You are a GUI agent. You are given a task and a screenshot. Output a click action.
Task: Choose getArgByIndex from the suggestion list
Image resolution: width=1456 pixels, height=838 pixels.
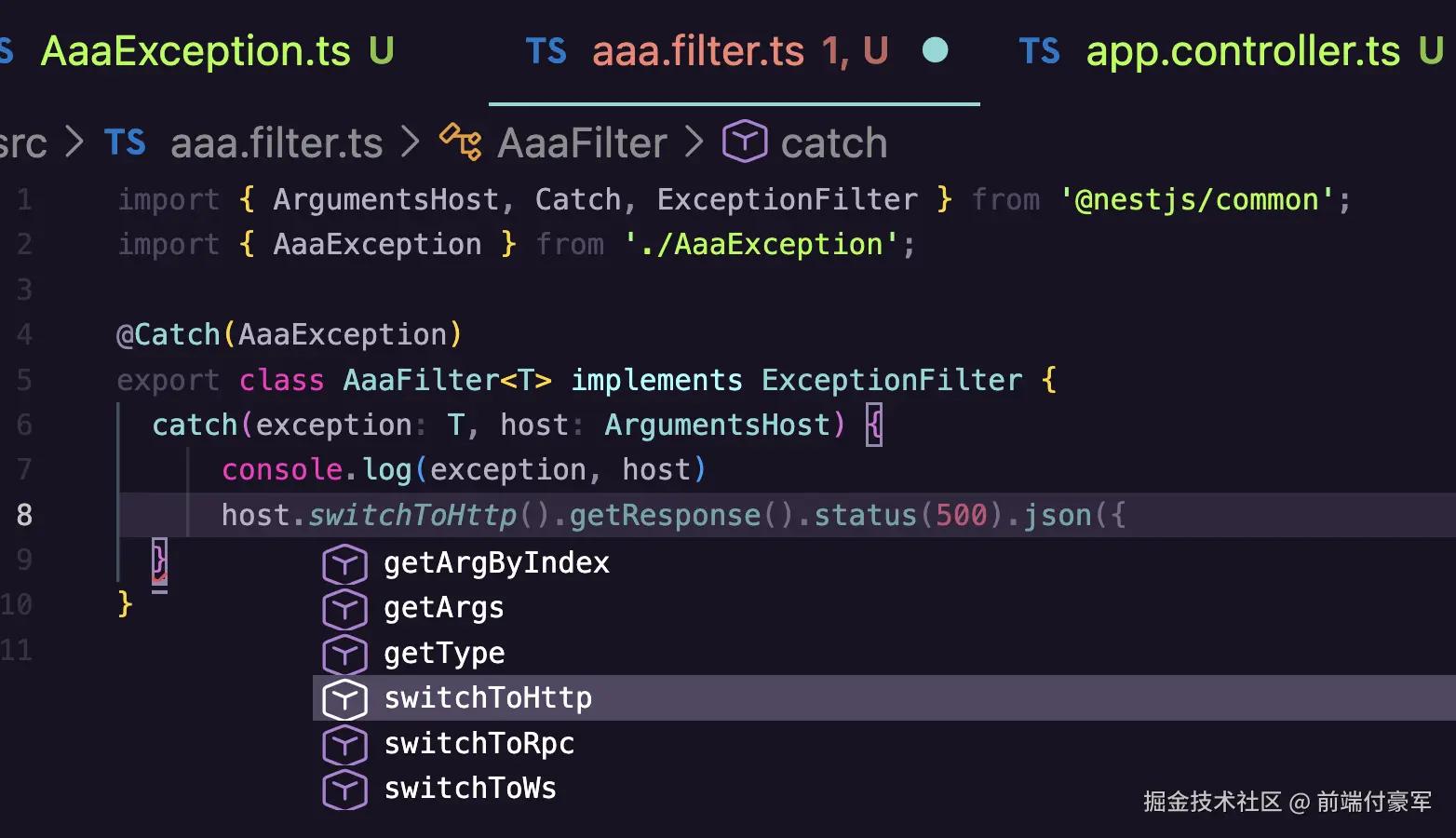tap(496, 563)
